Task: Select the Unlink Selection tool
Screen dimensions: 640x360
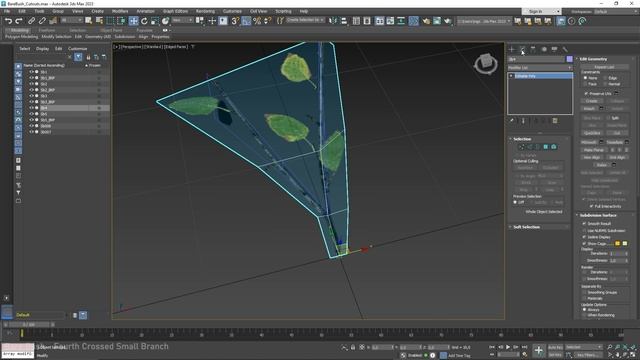Action: coord(42,21)
